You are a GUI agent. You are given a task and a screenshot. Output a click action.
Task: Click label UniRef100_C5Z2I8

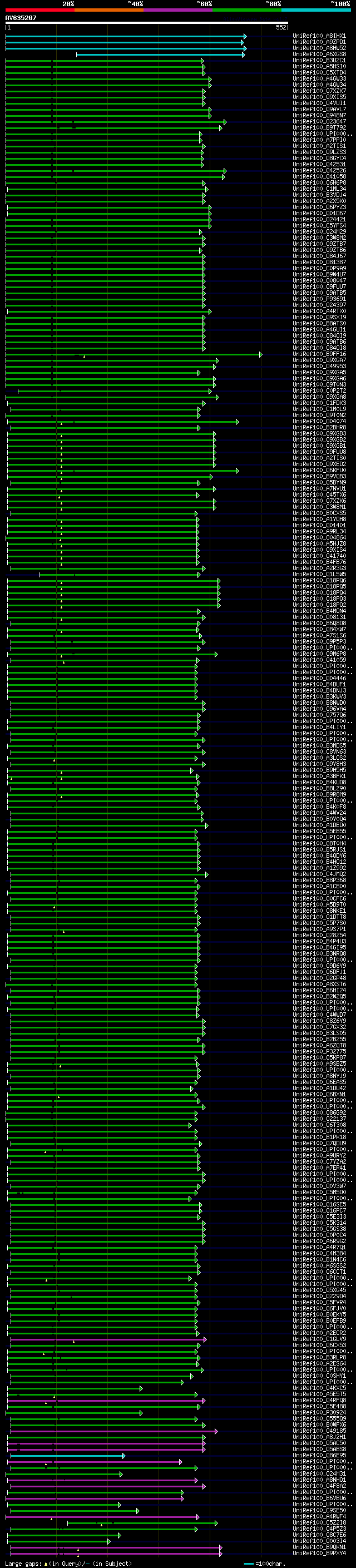point(319,1522)
